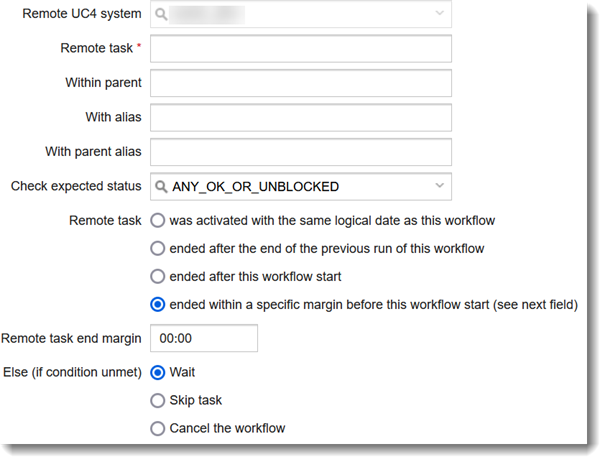Open the ANY_OK_OR_UNBLOCKED combo box

(301, 186)
